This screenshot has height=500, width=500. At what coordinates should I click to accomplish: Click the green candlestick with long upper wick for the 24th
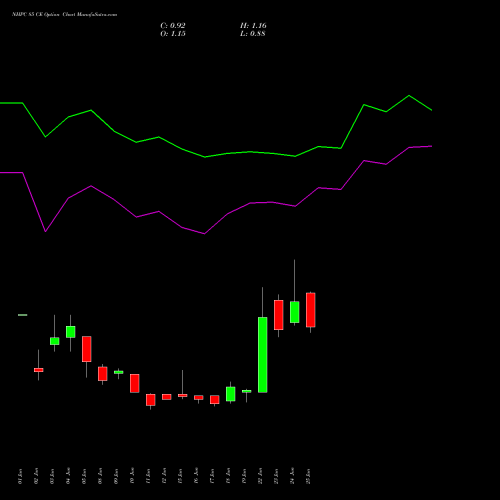coord(295,312)
